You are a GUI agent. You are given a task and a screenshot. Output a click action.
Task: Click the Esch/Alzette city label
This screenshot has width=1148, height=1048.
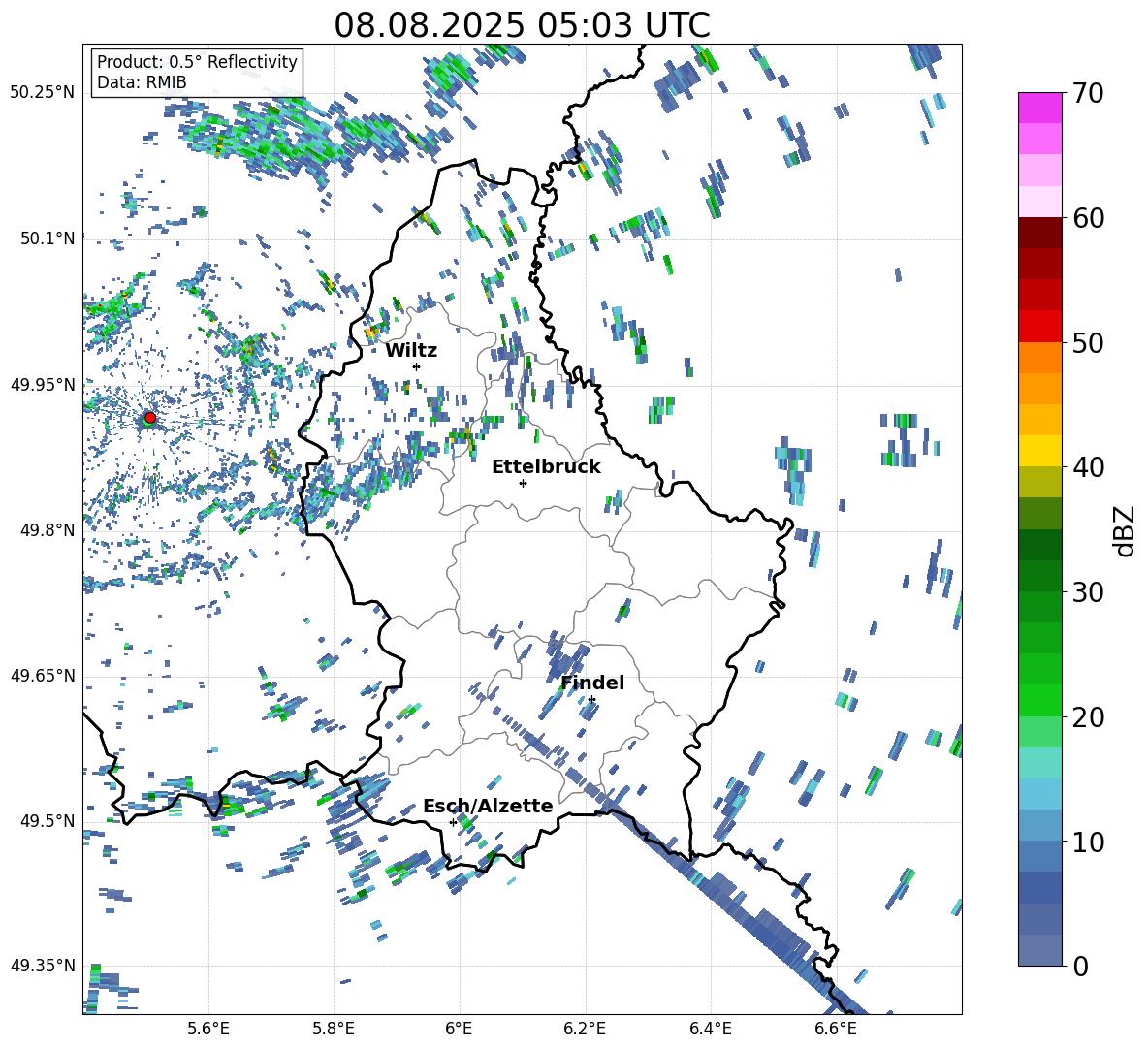coord(488,806)
